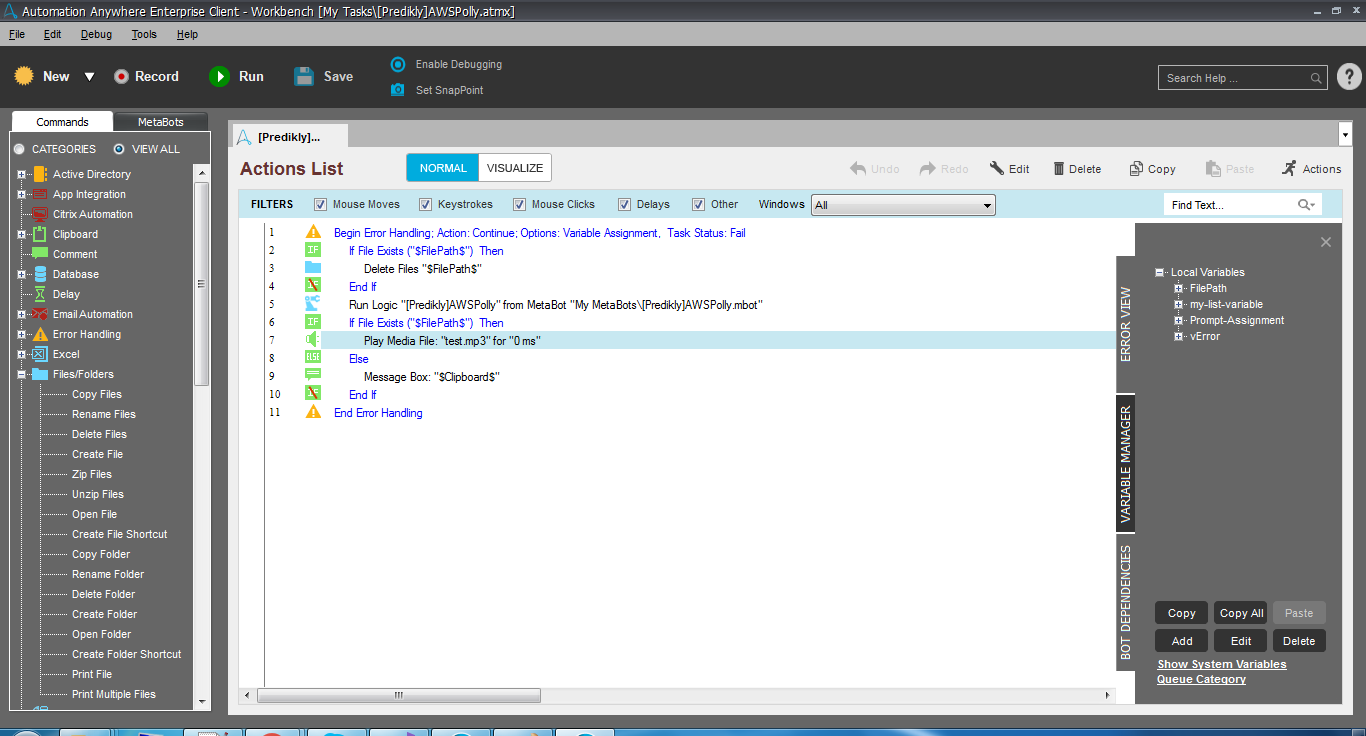Image resolution: width=1366 pixels, height=736 pixels.
Task: Select the App Integration command icon
Action: 39,194
